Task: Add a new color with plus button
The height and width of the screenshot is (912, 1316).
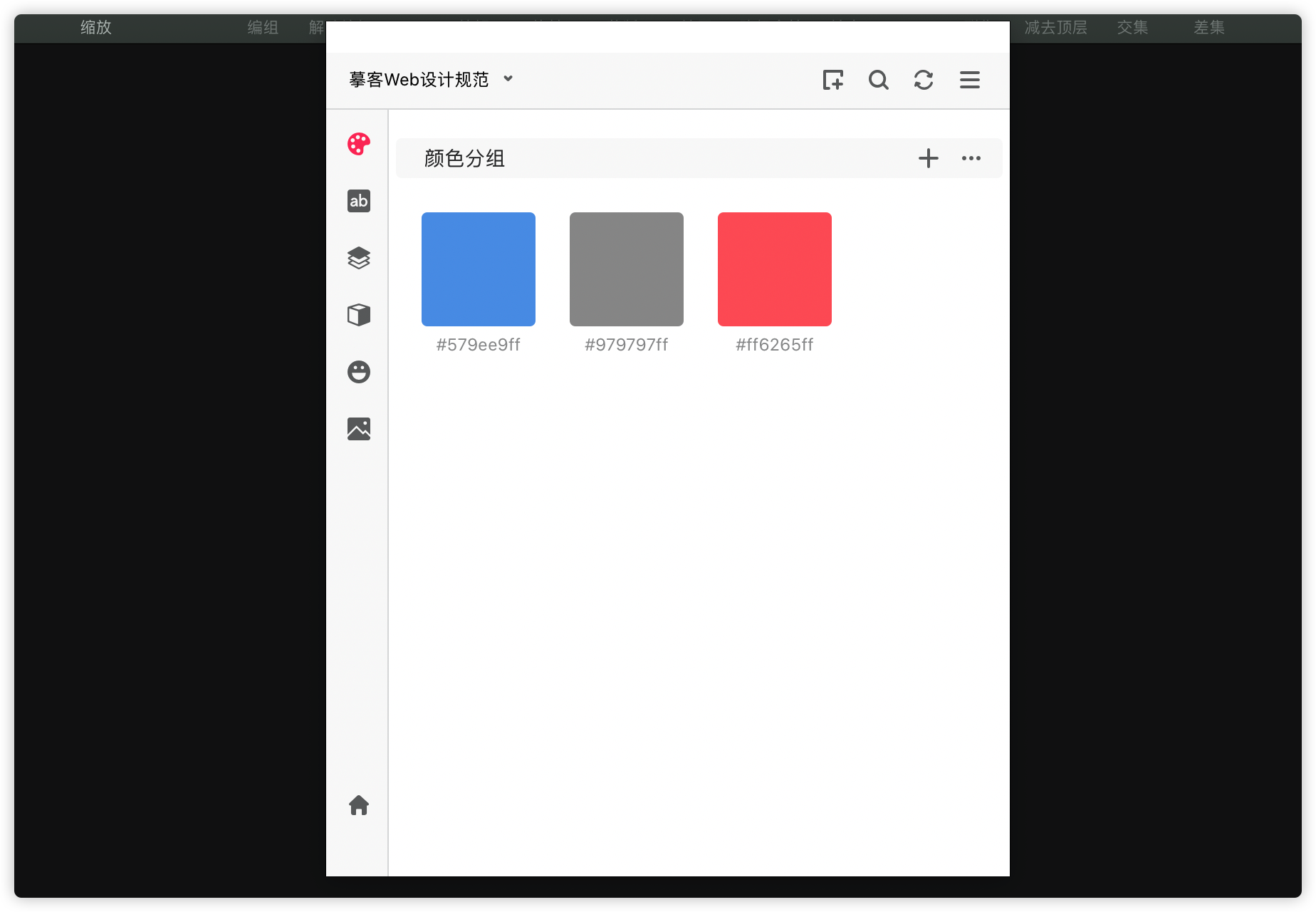Action: 929,158
